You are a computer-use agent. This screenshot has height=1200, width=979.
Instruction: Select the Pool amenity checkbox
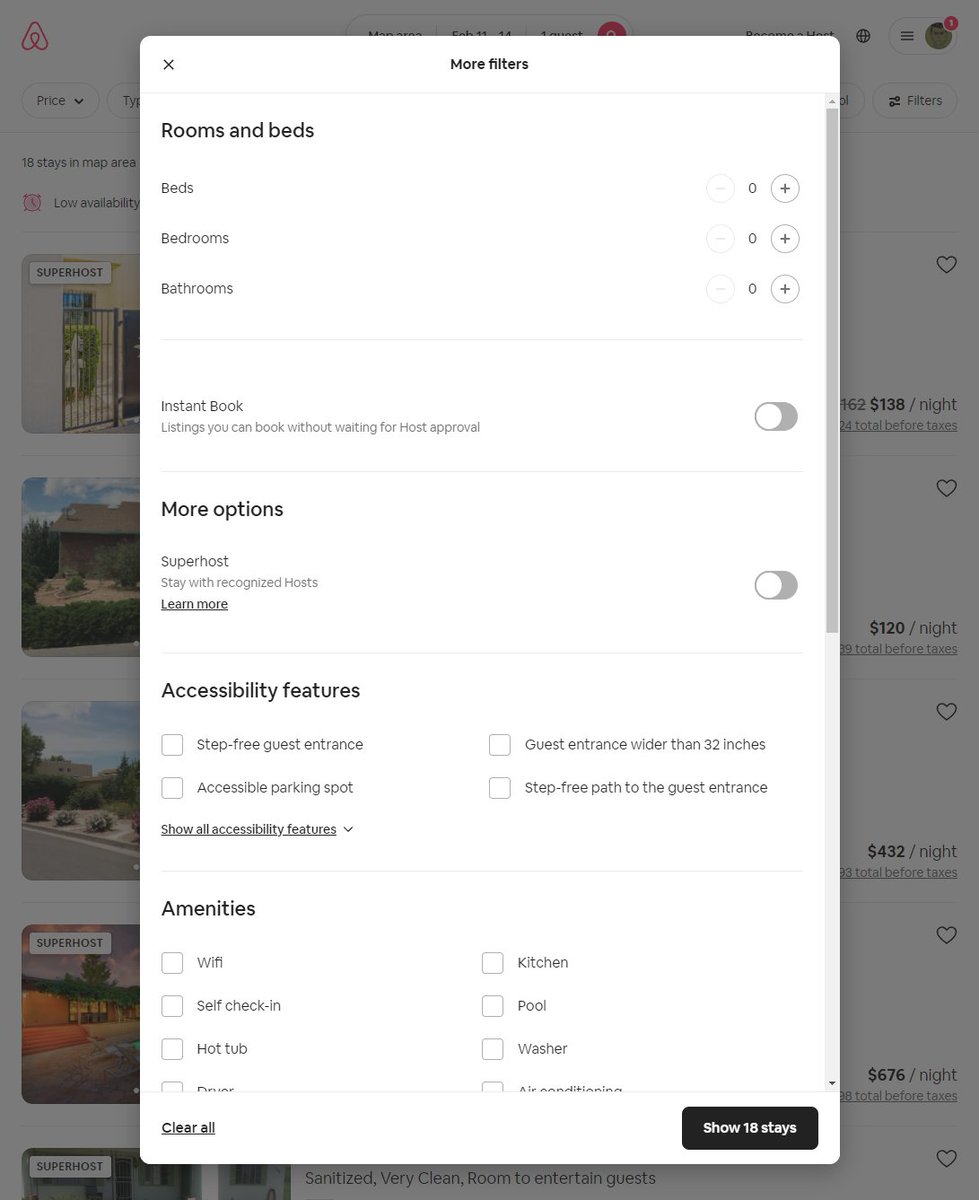(492, 1006)
